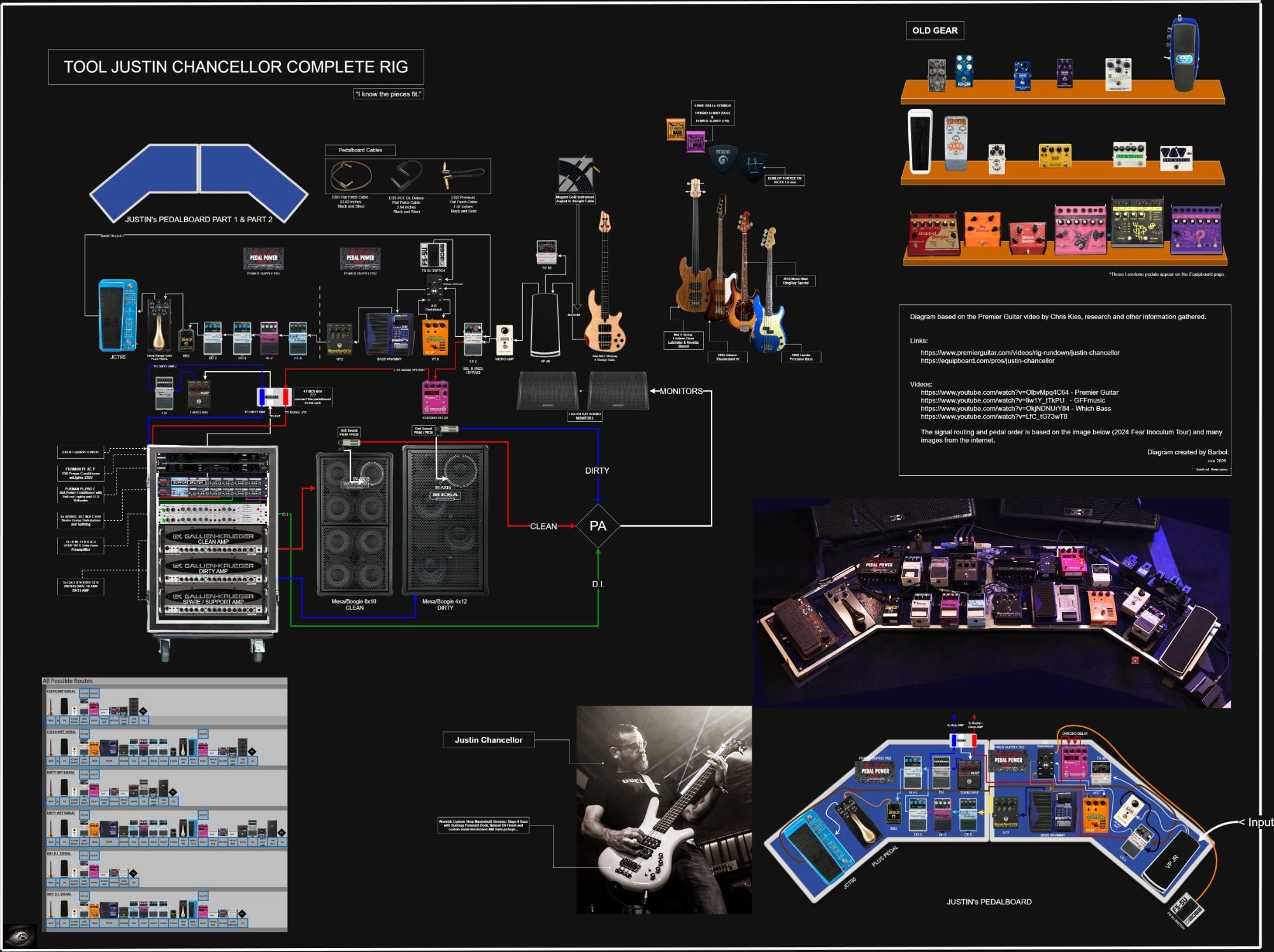The width and height of the screenshot is (1274, 952).
Task: Click the red Brown Source pedal on the shelf
Action: (x=1027, y=238)
